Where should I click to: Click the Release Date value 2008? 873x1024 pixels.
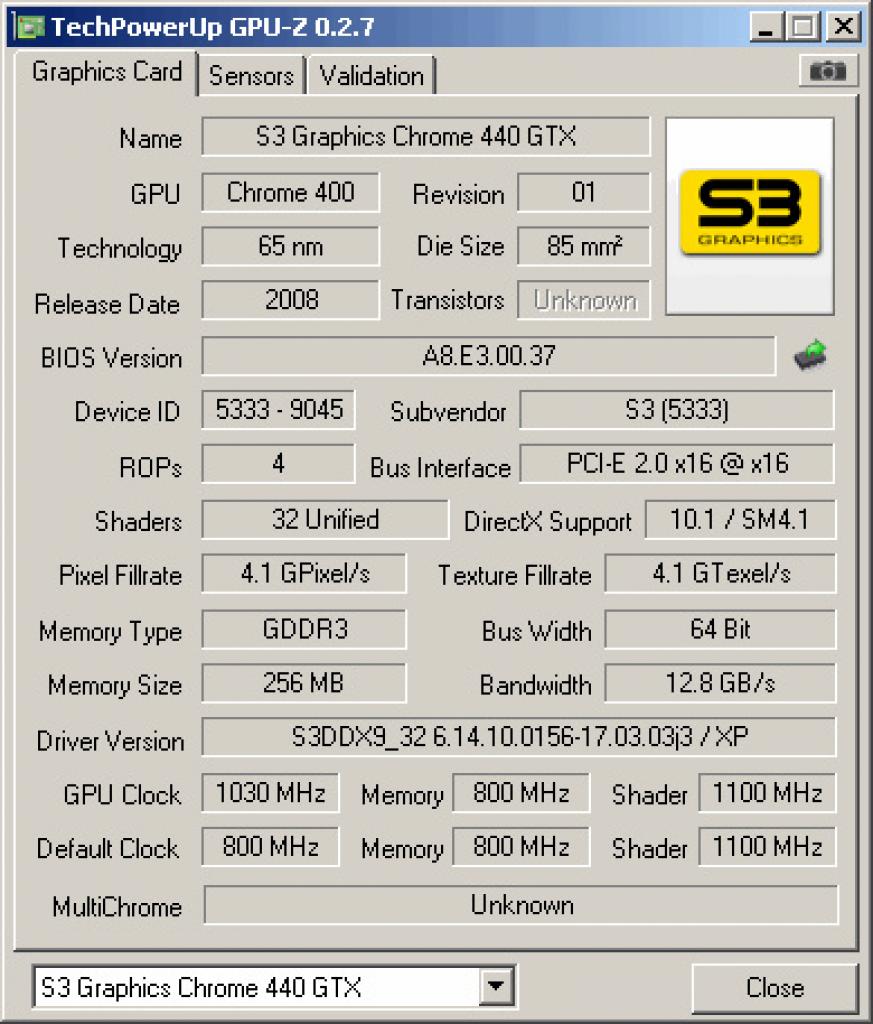point(291,300)
